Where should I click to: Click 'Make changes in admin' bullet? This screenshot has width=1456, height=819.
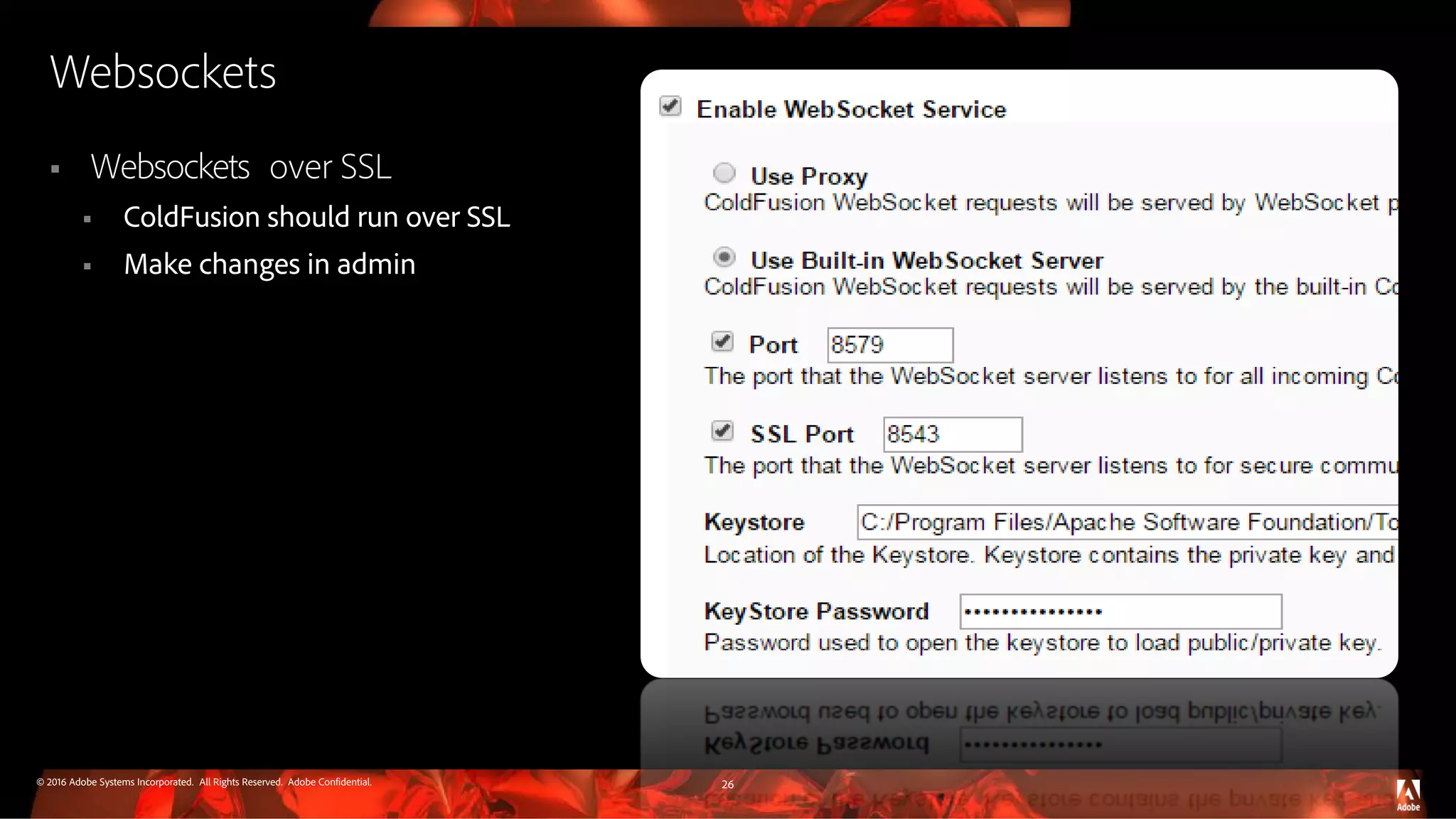click(269, 264)
